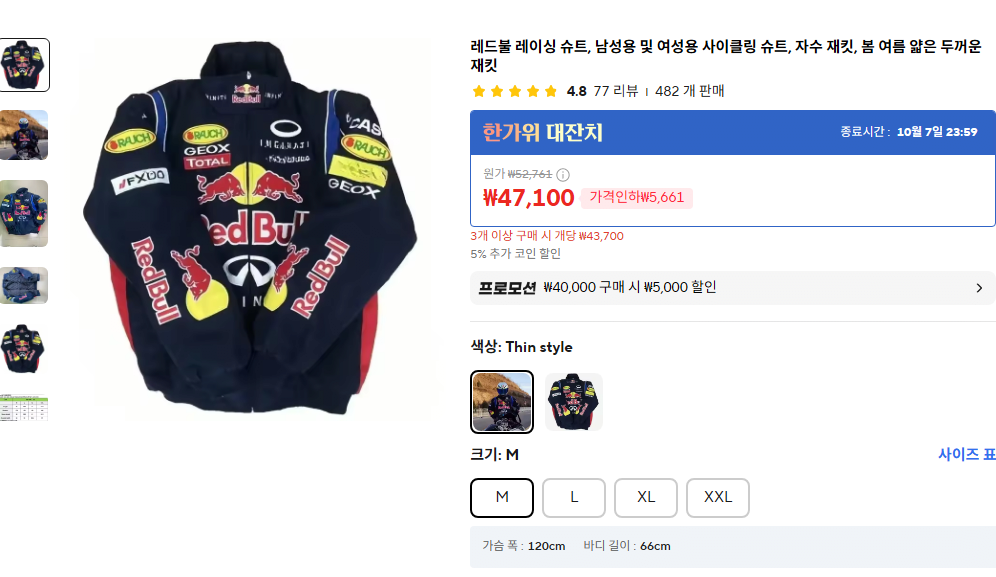Expand the promotion ₩5,000 discount chevron
This screenshot has height=577, width=996.
tap(979, 288)
